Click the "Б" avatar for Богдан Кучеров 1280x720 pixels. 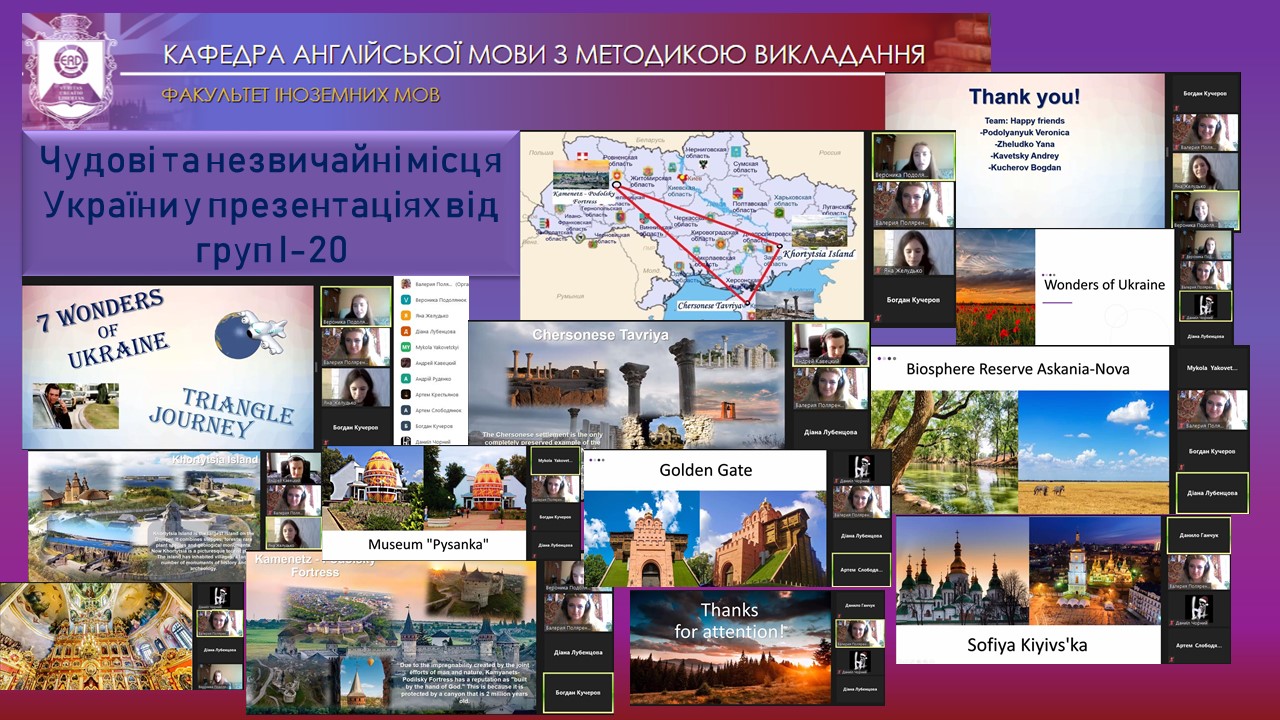click(406, 426)
